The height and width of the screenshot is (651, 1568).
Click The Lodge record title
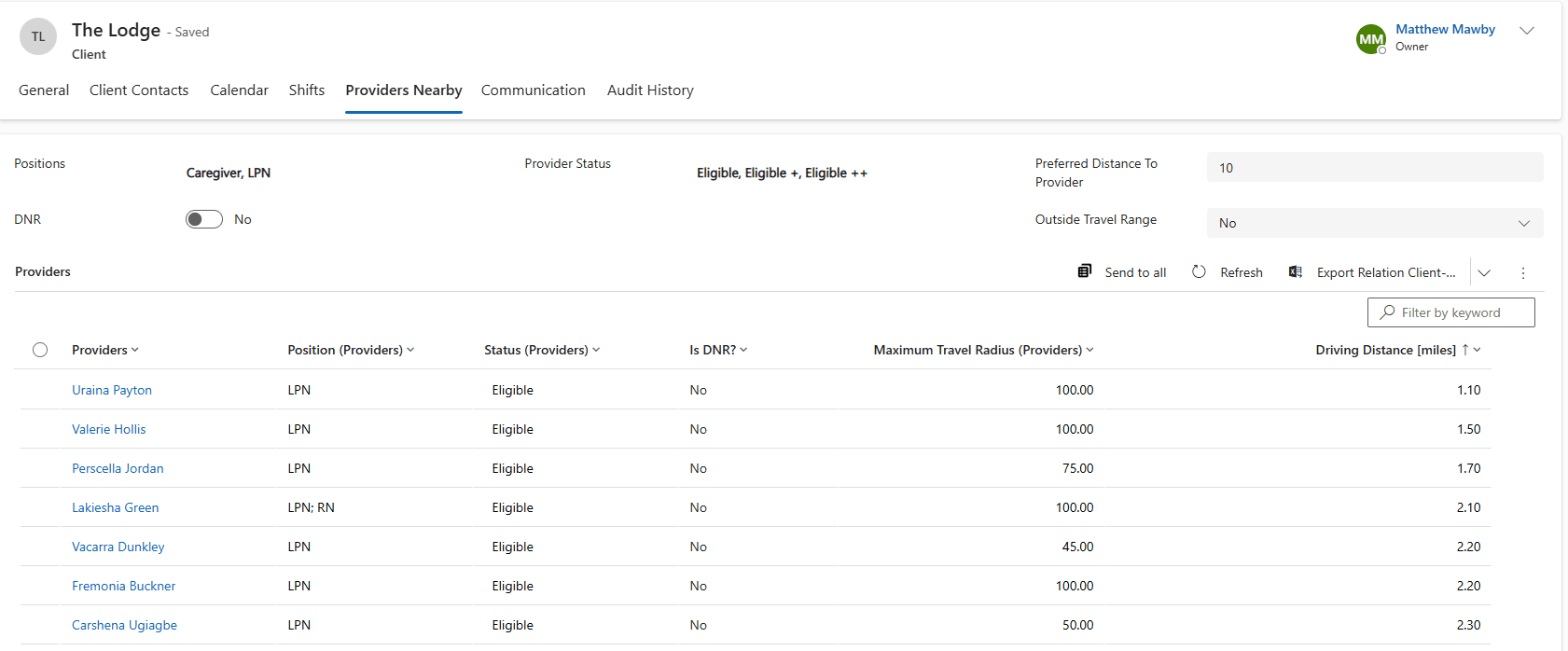[x=117, y=30]
